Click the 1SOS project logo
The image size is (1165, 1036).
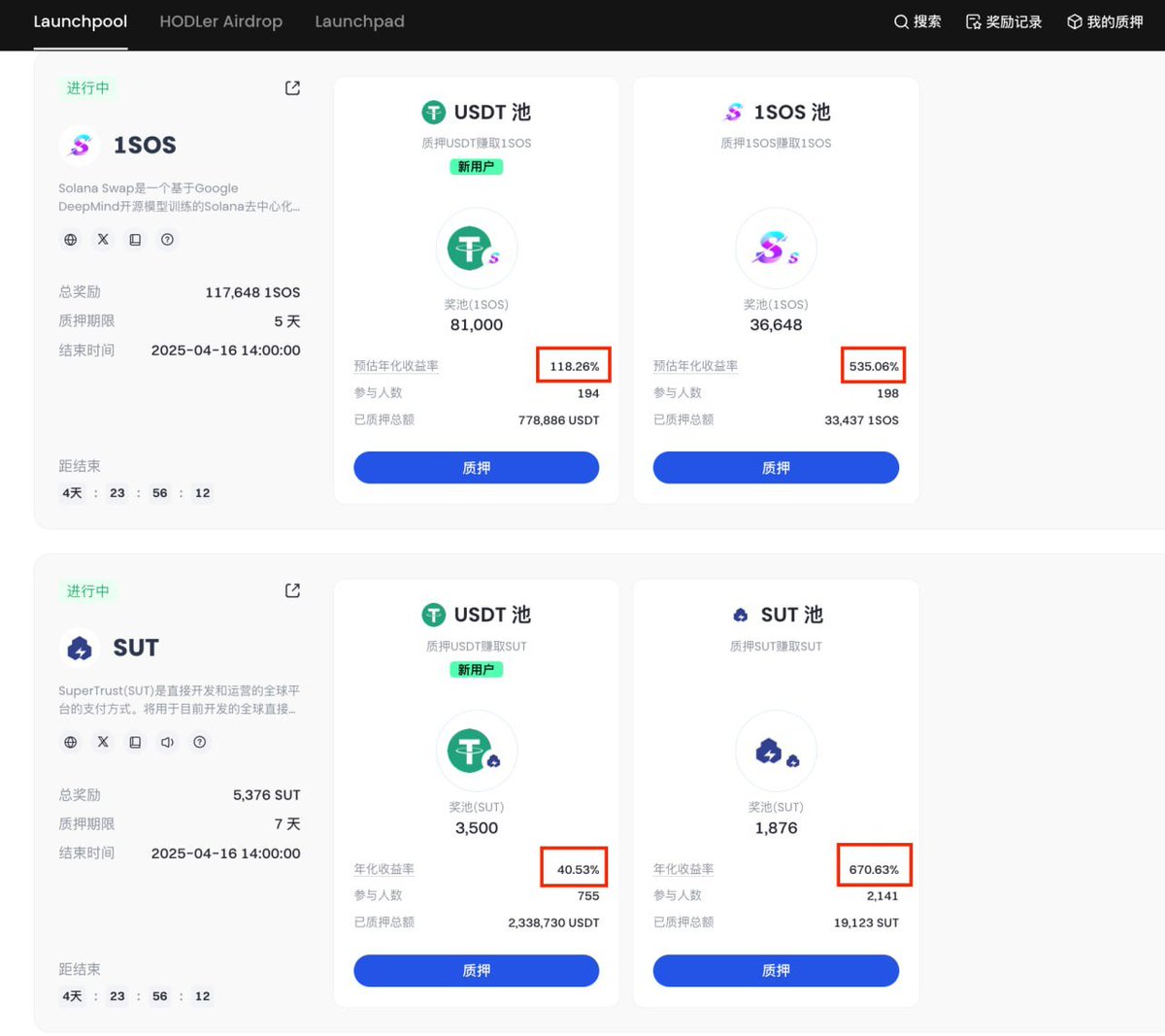pos(80,146)
